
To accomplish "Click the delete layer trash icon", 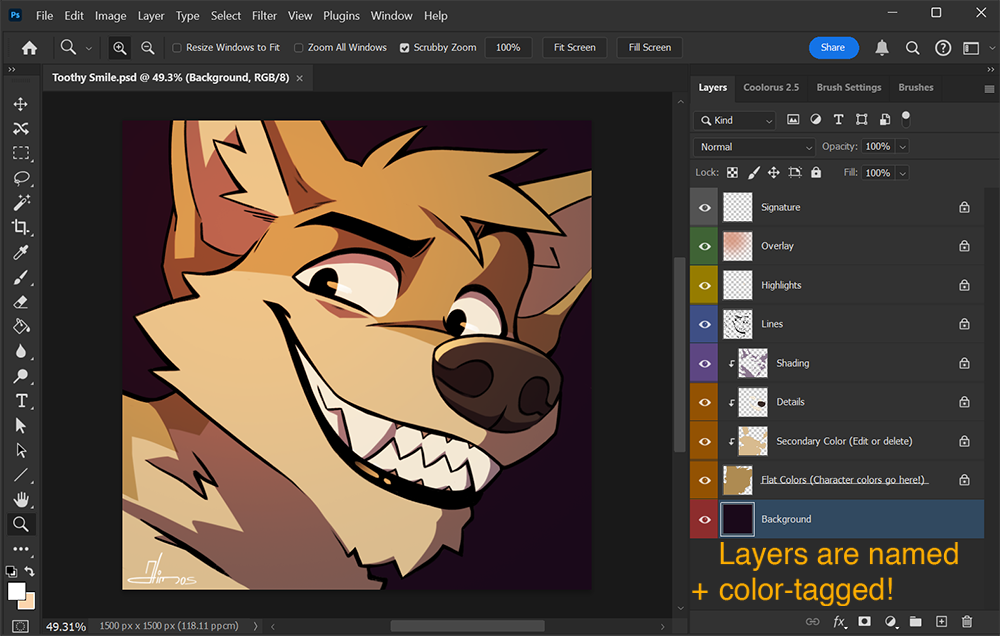I will click(966, 622).
